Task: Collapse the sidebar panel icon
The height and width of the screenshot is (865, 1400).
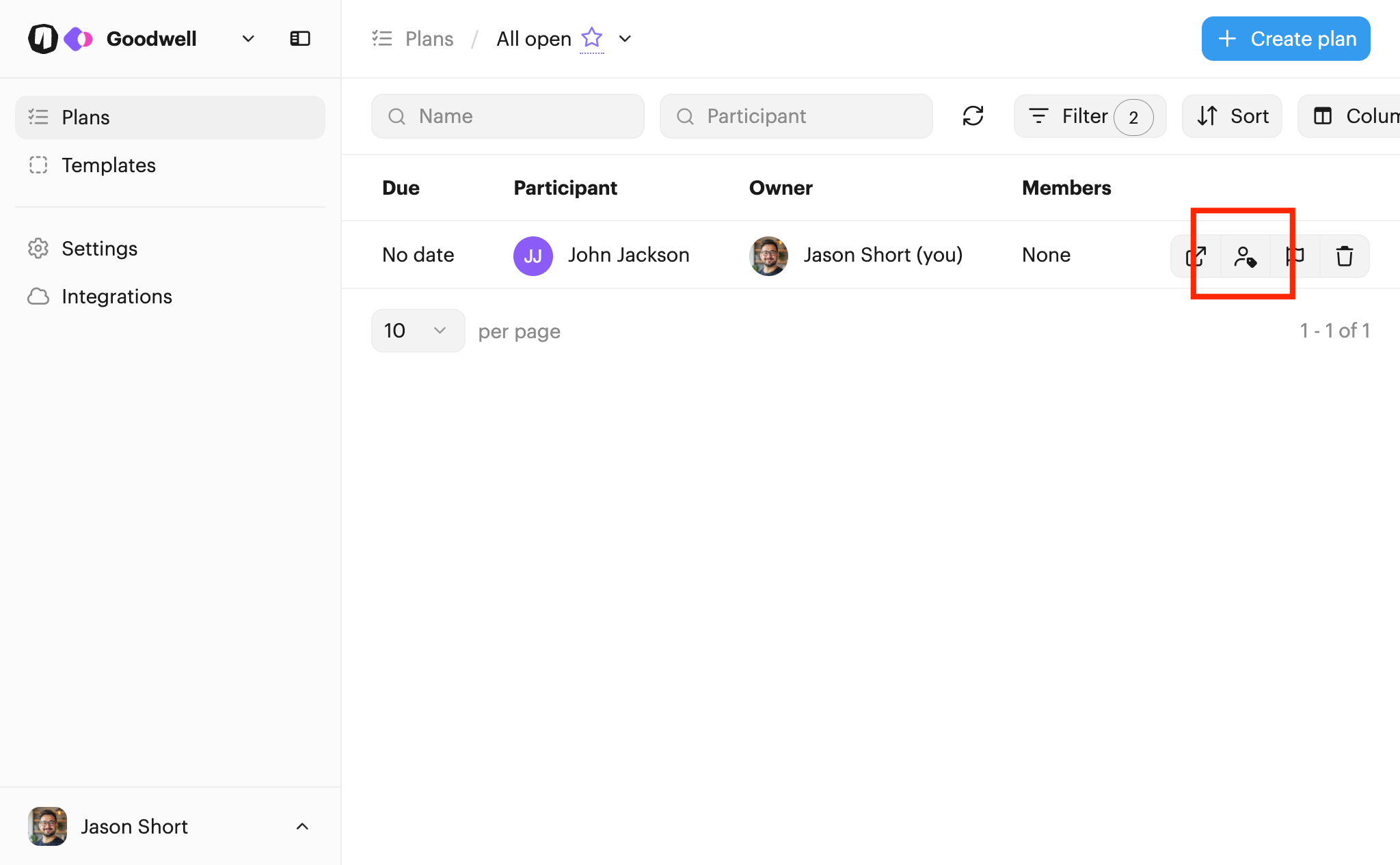Action: click(300, 39)
